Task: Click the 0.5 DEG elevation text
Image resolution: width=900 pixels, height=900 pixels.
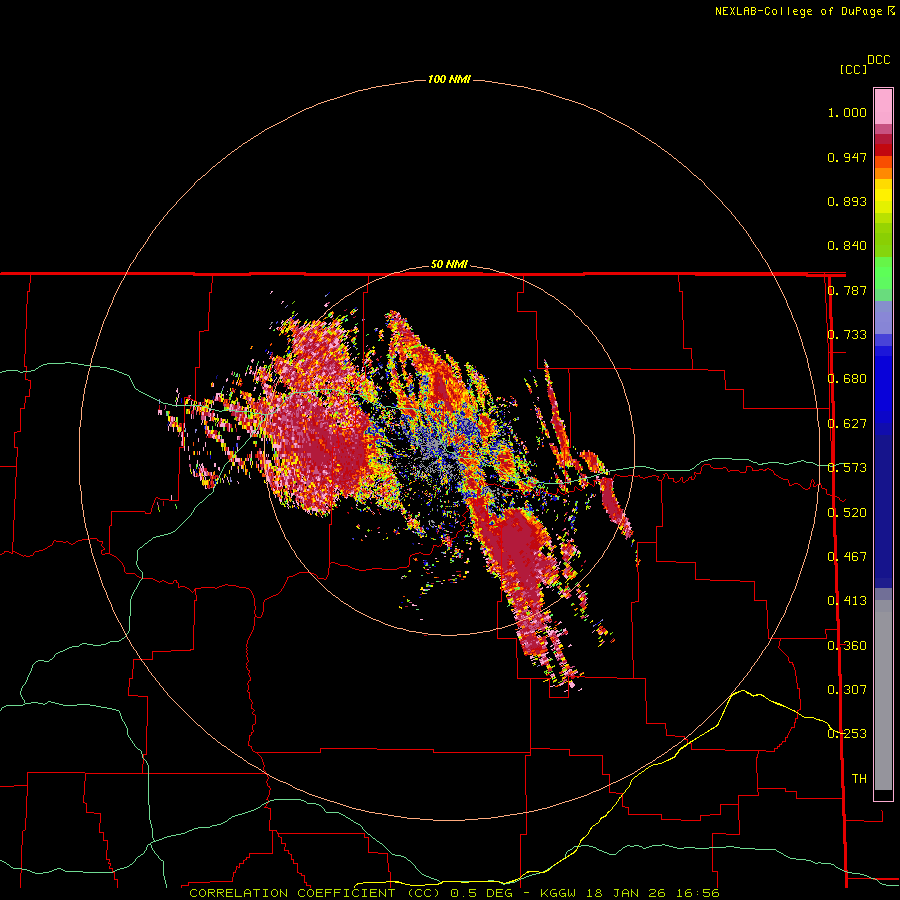Action: click(x=481, y=893)
